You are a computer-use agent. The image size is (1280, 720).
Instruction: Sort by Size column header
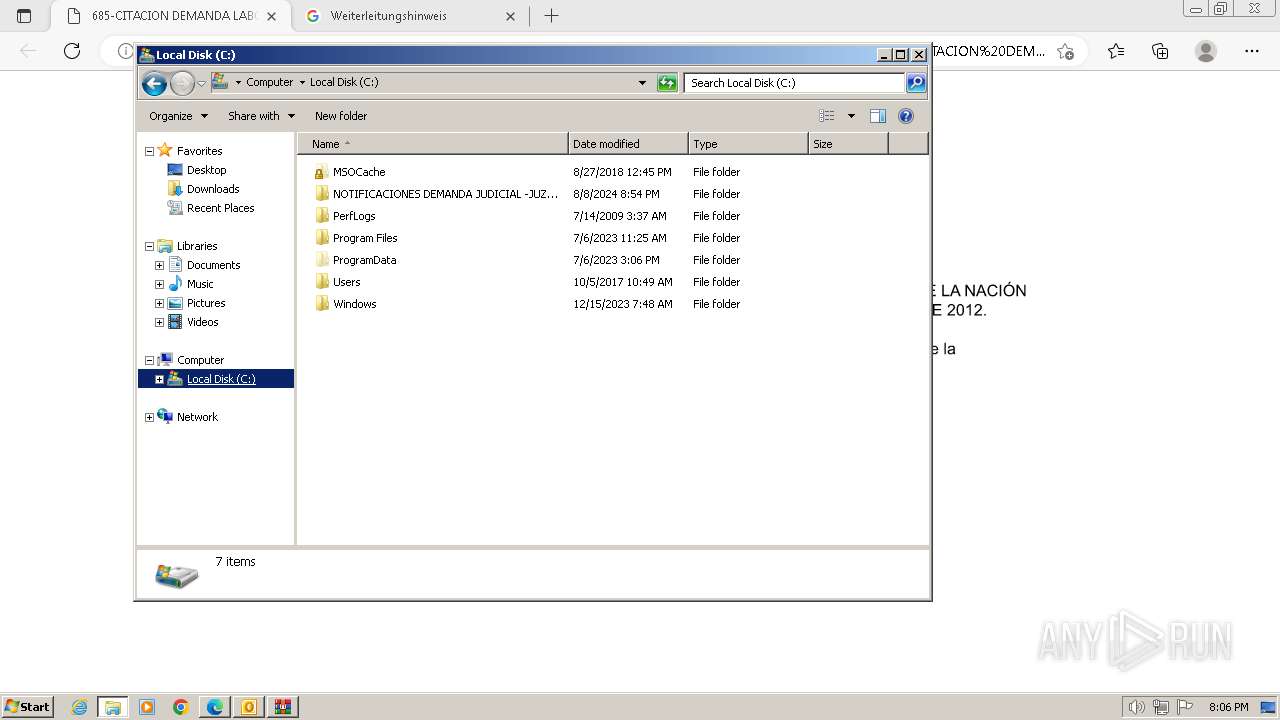click(x=848, y=144)
